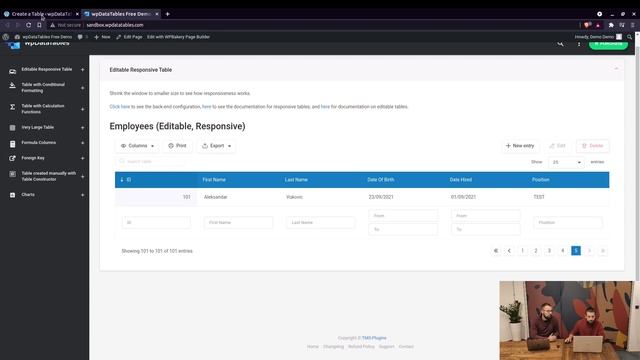
Task: Click the search icon in the site header
Action: (560, 44)
